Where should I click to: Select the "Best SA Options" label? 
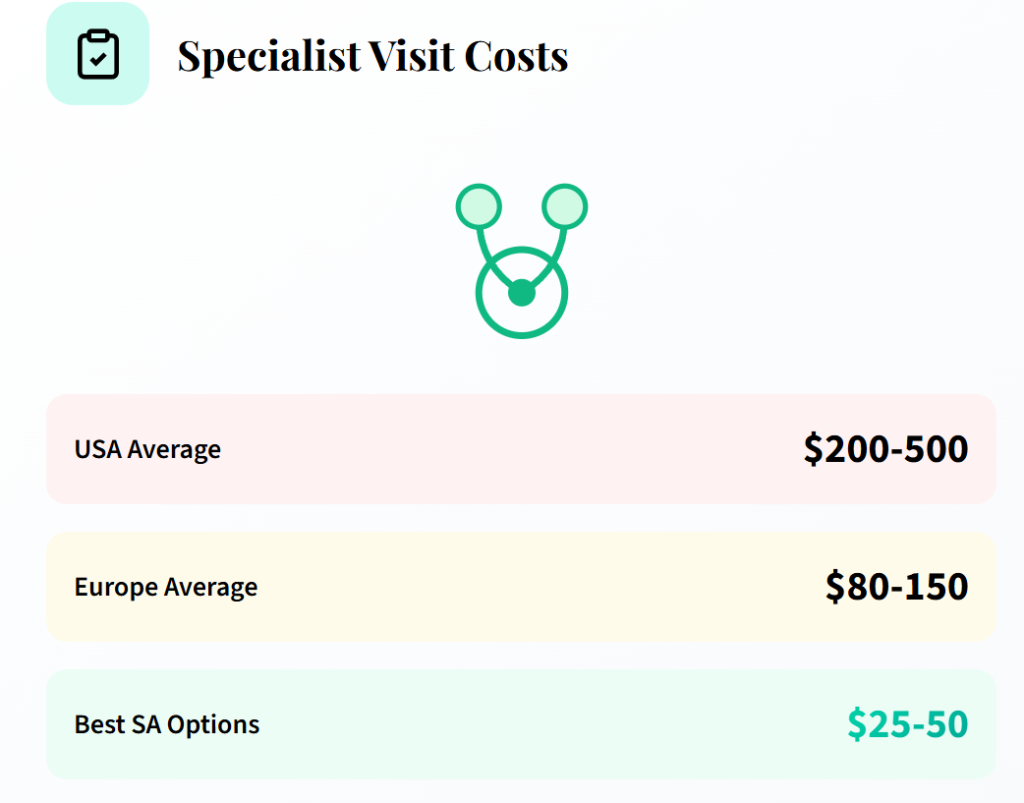pyautogui.click(x=167, y=724)
